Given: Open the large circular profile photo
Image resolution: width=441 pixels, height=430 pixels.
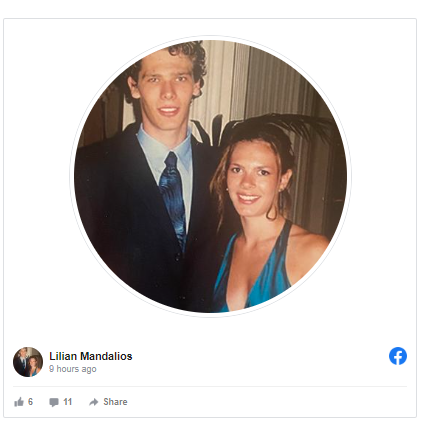Looking at the screenshot, I should (x=210, y=176).
